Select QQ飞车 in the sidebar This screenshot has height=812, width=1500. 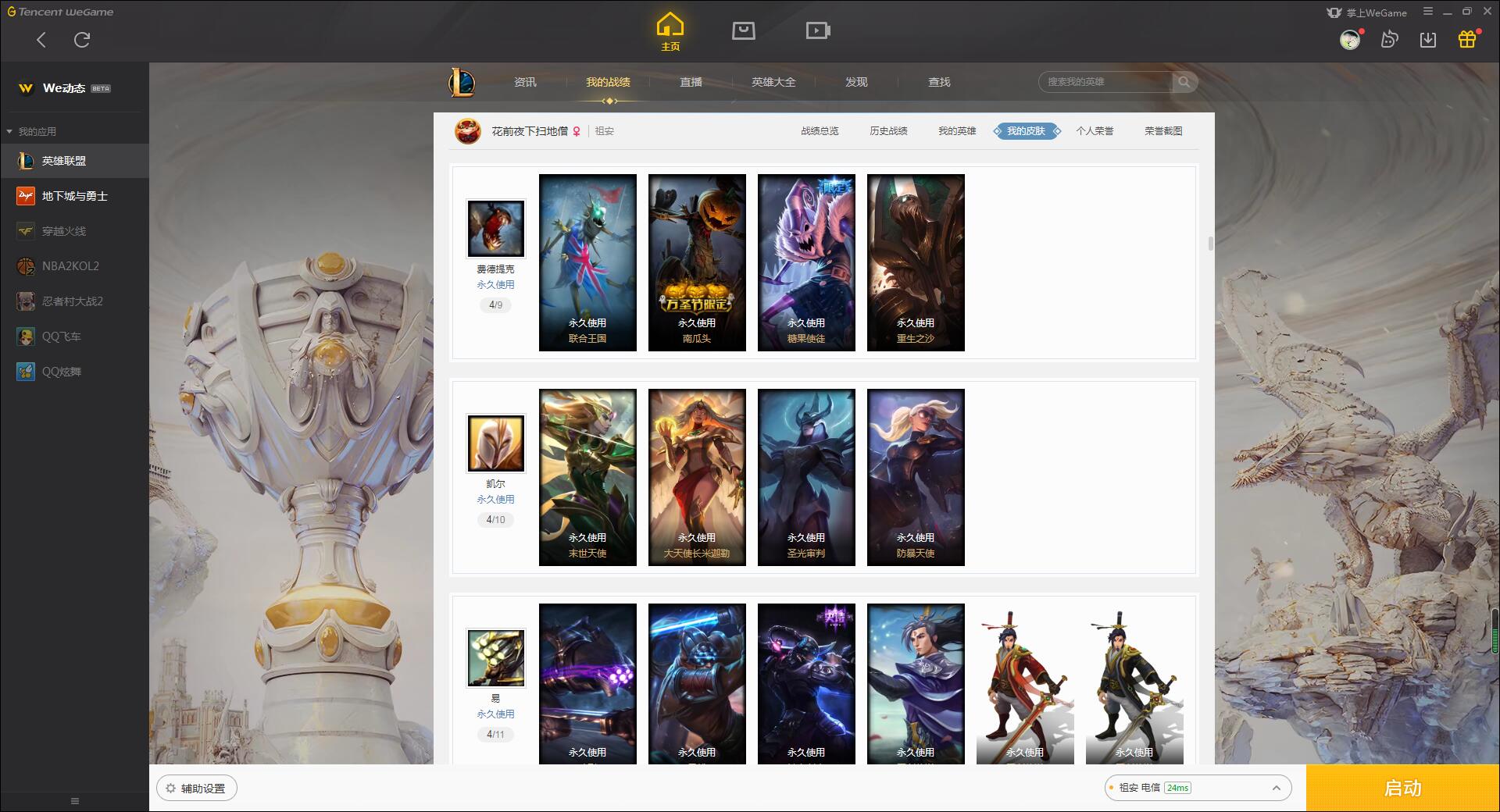(74, 337)
